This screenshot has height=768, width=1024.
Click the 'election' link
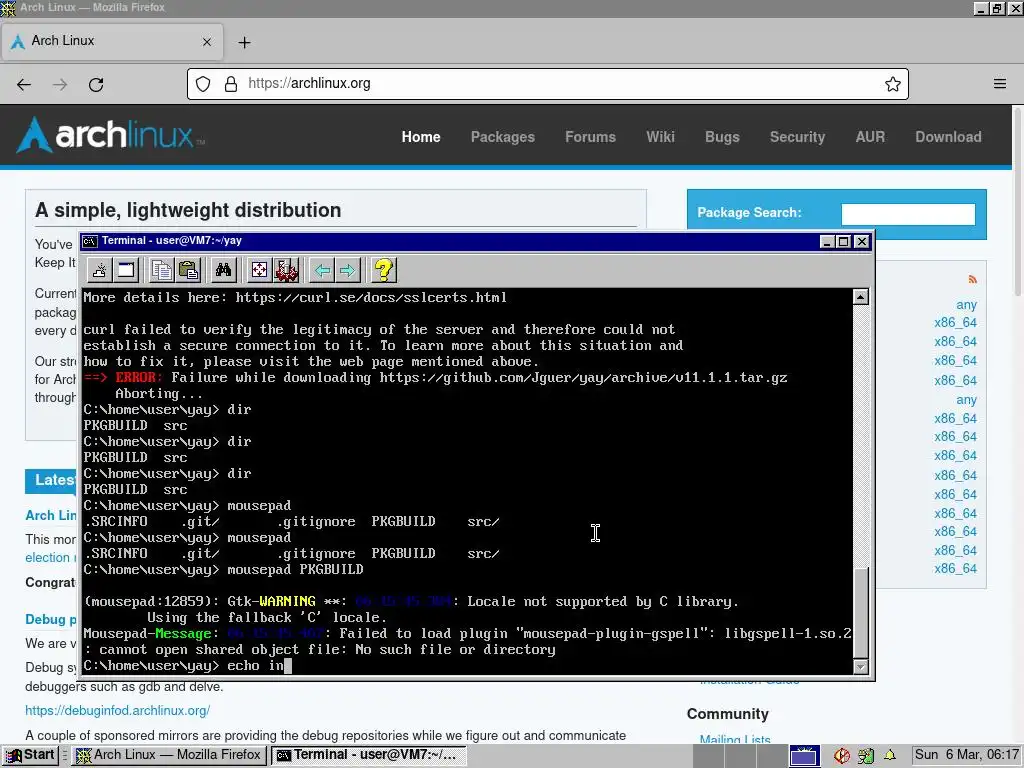coord(47,558)
